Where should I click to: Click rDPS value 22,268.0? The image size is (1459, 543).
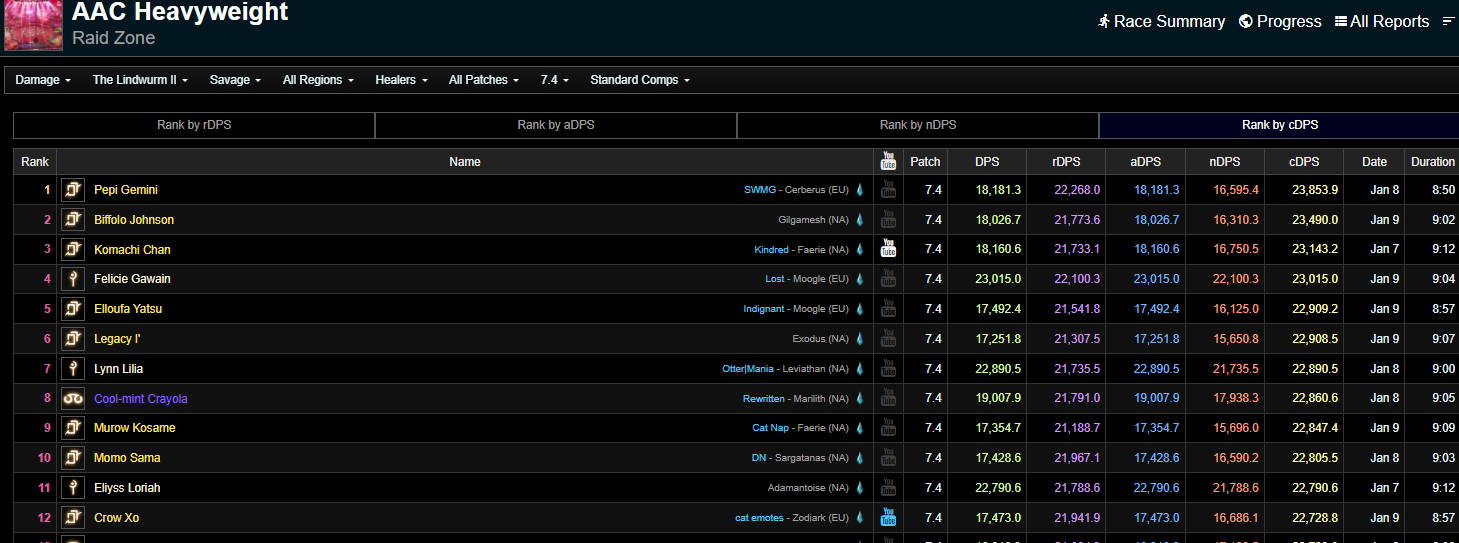coord(1077,190)
